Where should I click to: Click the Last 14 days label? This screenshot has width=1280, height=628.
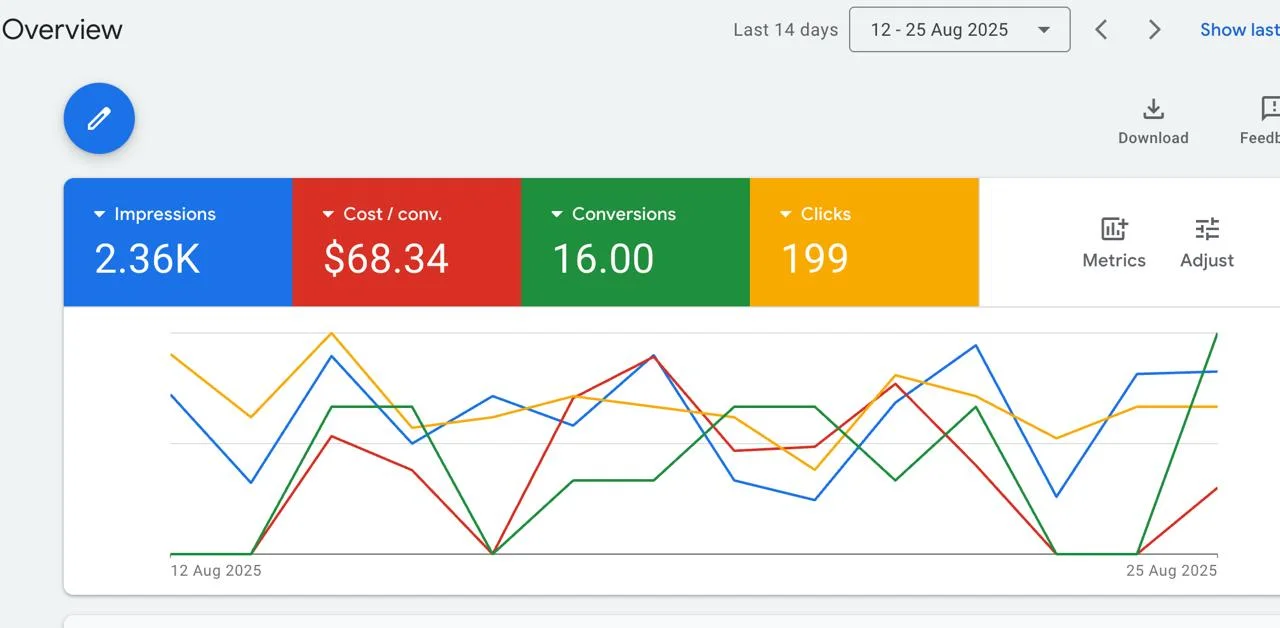tap(785, 30)
